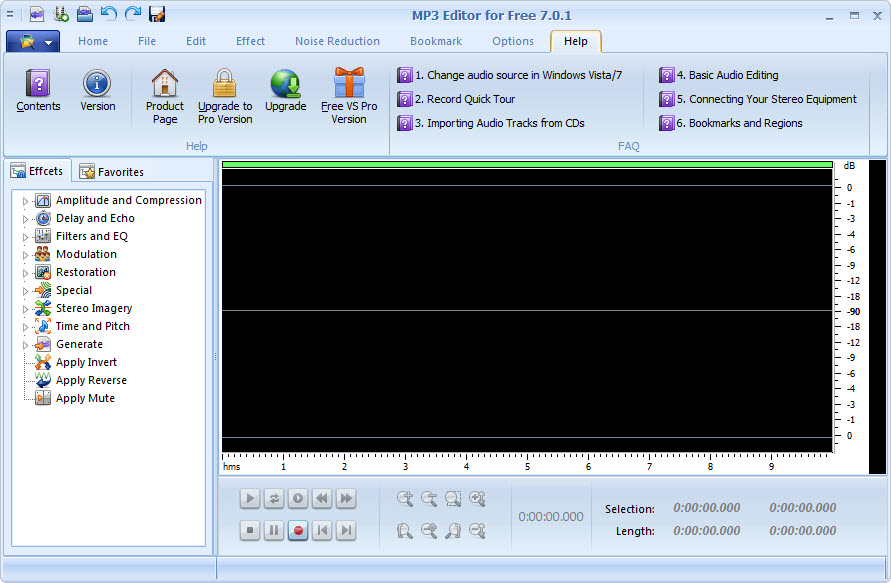Click the Fast Forward button
The image size is (891, 583).
click(346, 498)
